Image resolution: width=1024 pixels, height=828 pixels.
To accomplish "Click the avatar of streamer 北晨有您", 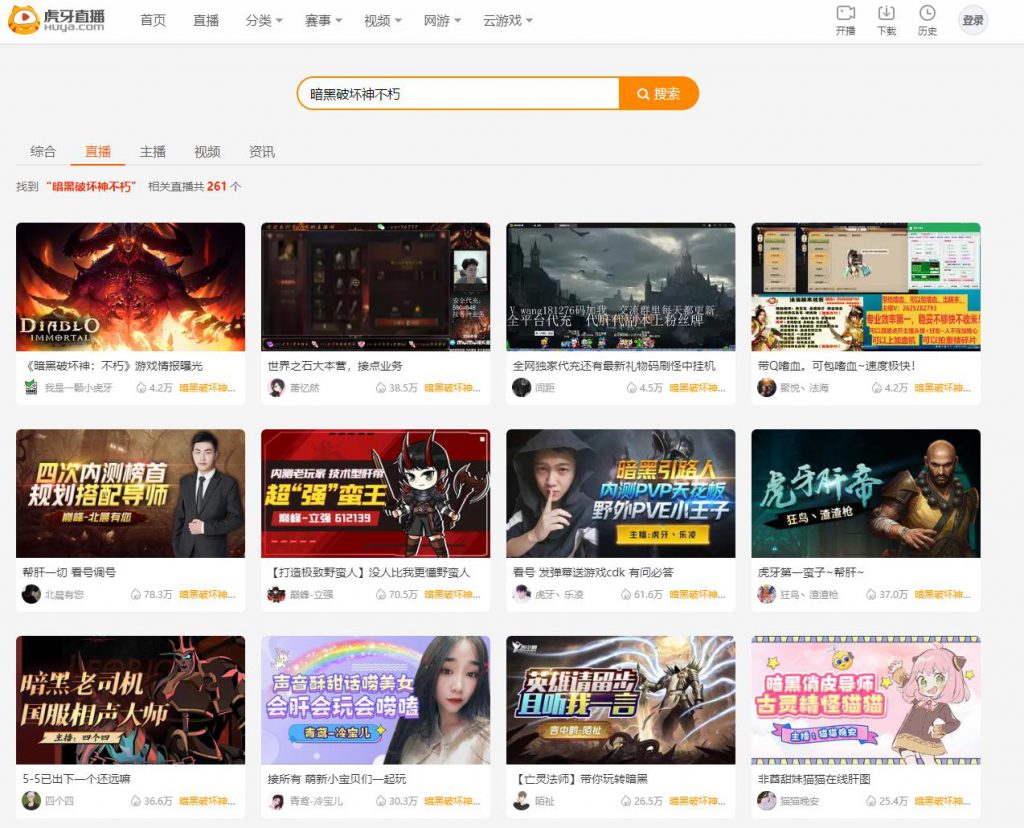I will (x=31, y=594).
